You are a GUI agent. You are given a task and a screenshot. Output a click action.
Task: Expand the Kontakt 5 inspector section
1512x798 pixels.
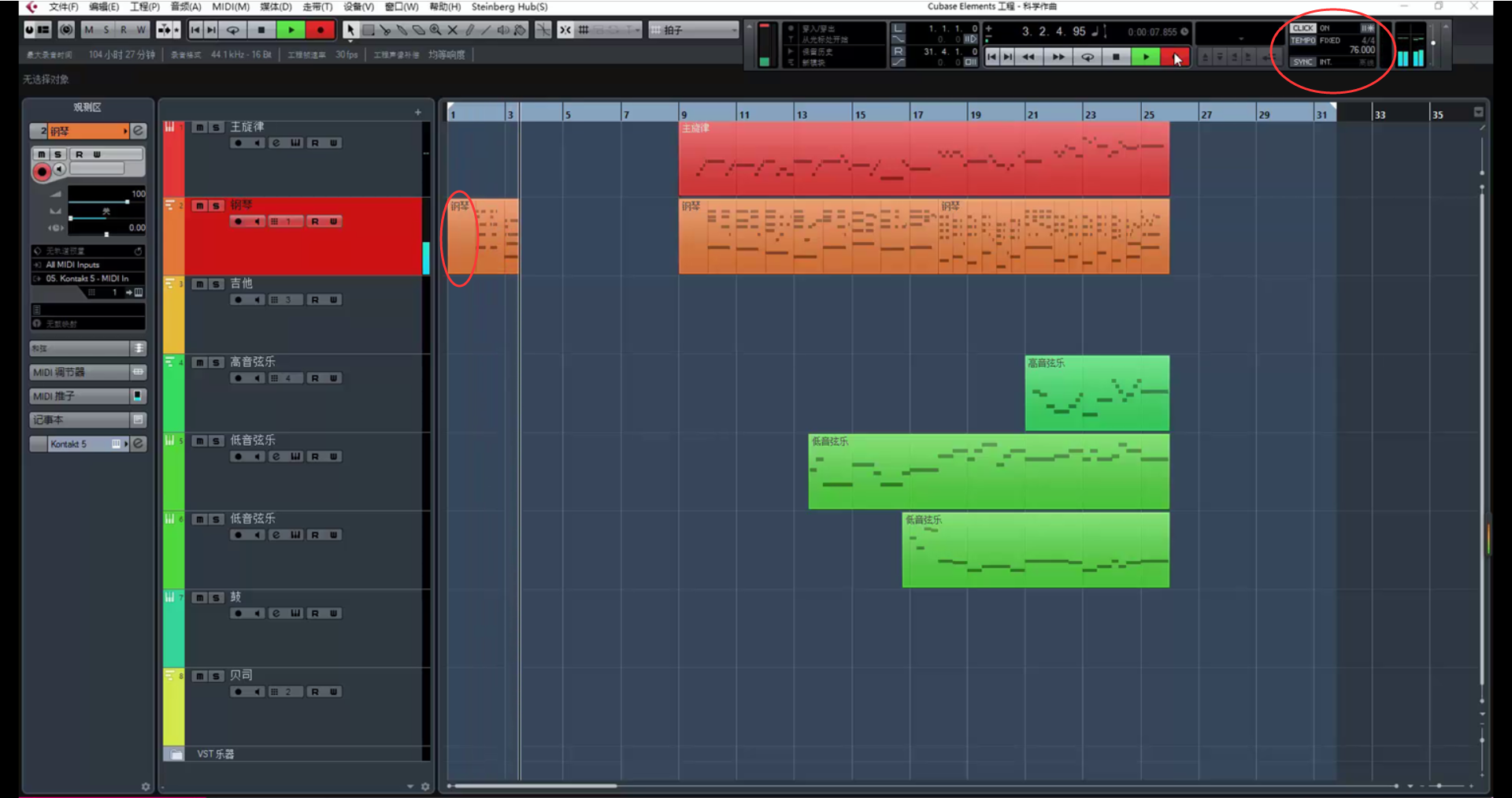(88, 444)
